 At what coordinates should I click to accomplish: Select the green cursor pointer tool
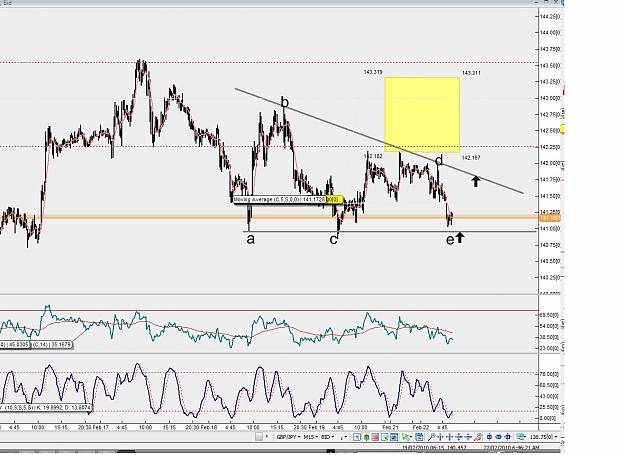[x=405, y=437]
